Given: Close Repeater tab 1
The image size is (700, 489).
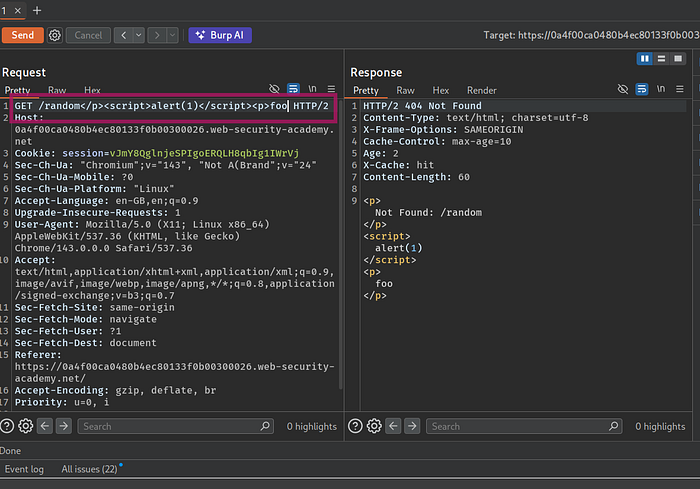Looking at the screenshot, I should point(18,10).
